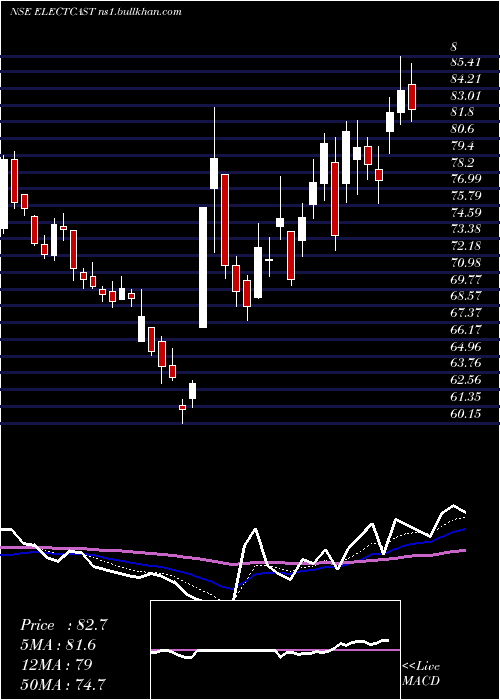This screenshot has height=700, width=500.
Task: Click the 64.96 price axis label
Action: (x=466, y=346)
